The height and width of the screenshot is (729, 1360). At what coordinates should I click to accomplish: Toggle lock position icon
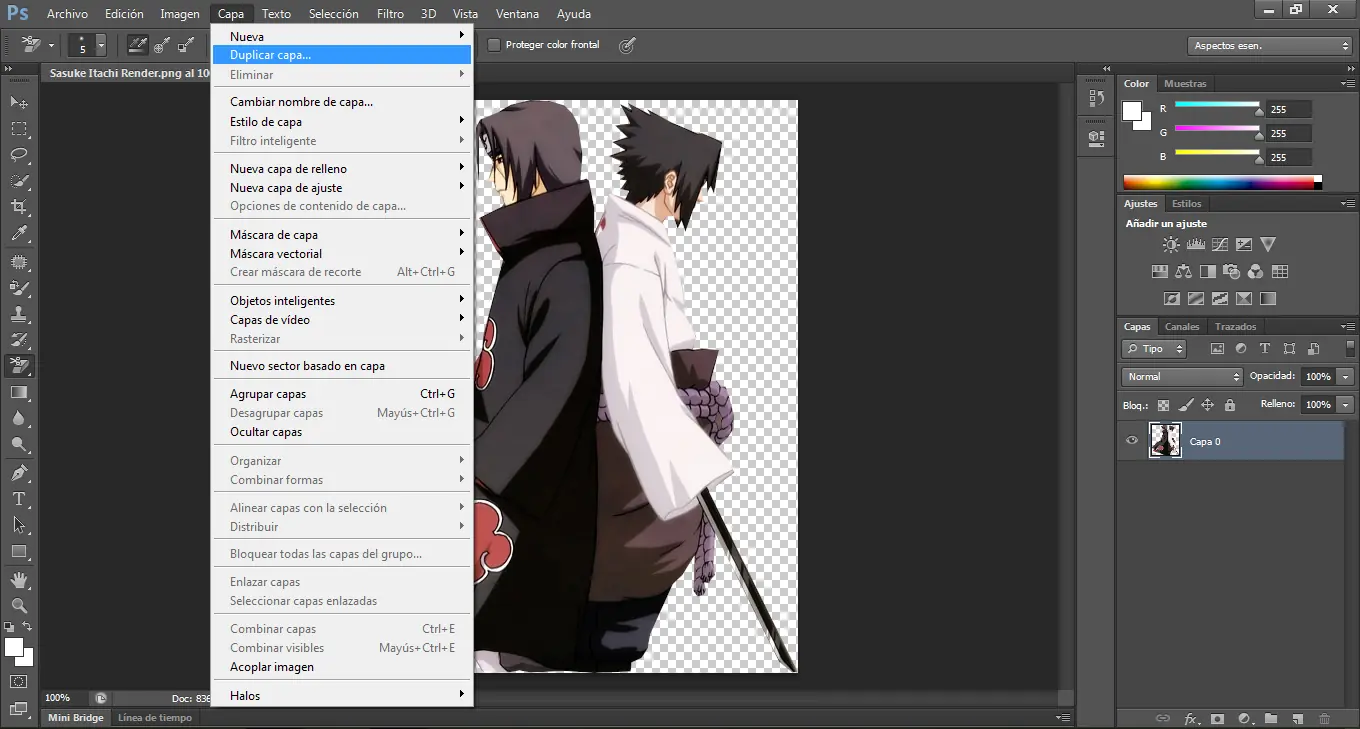(x=1207, y=405)
